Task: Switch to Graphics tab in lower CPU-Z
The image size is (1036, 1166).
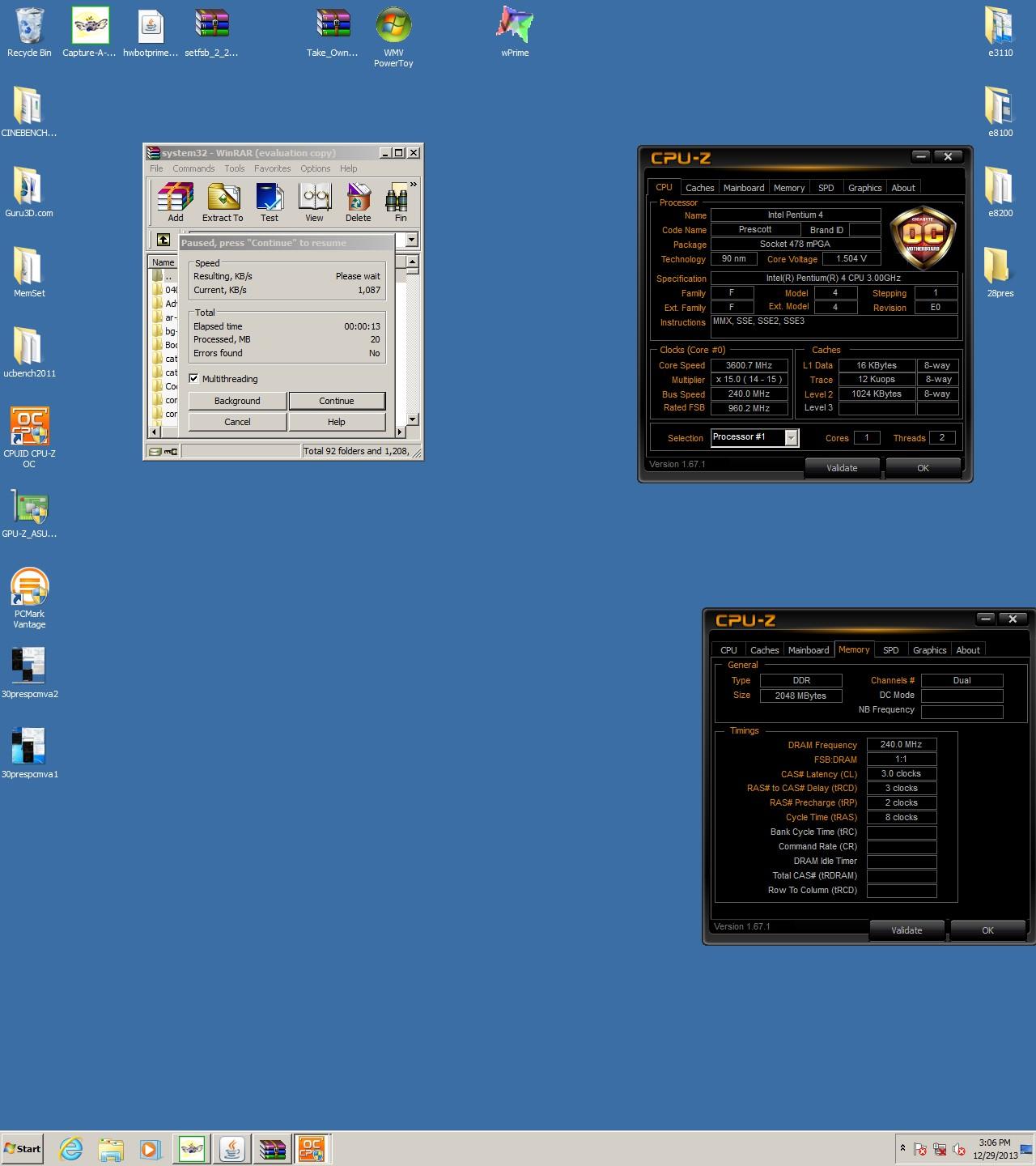Action: pyautogui.click(x=930, y=650)
